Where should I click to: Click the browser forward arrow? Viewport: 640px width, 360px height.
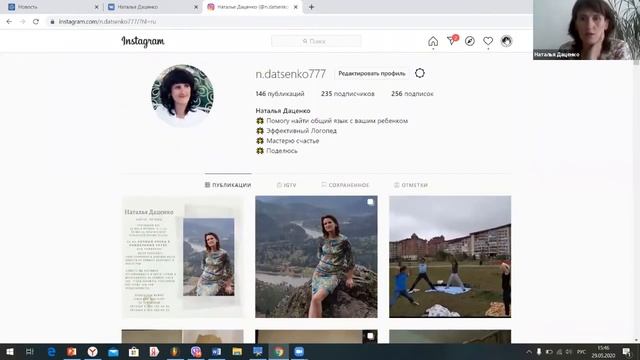click(x=22, y=22)
